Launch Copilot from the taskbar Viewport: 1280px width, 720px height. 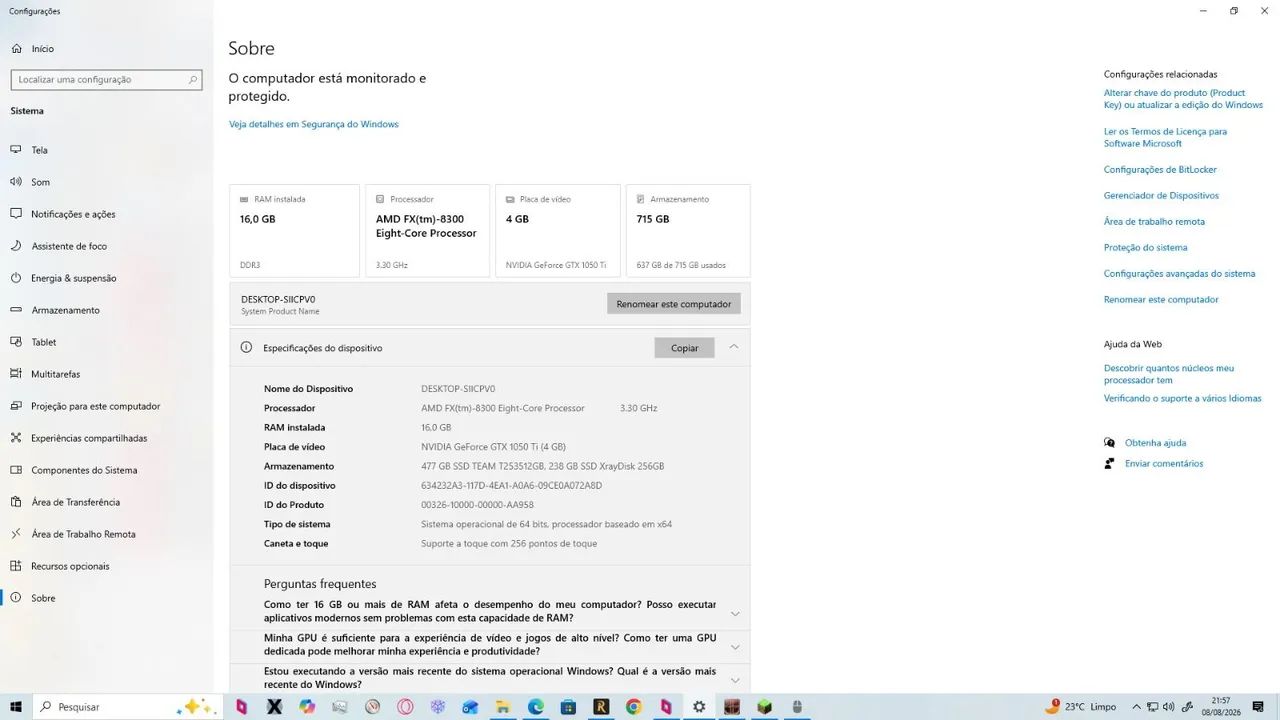point(307,707)
